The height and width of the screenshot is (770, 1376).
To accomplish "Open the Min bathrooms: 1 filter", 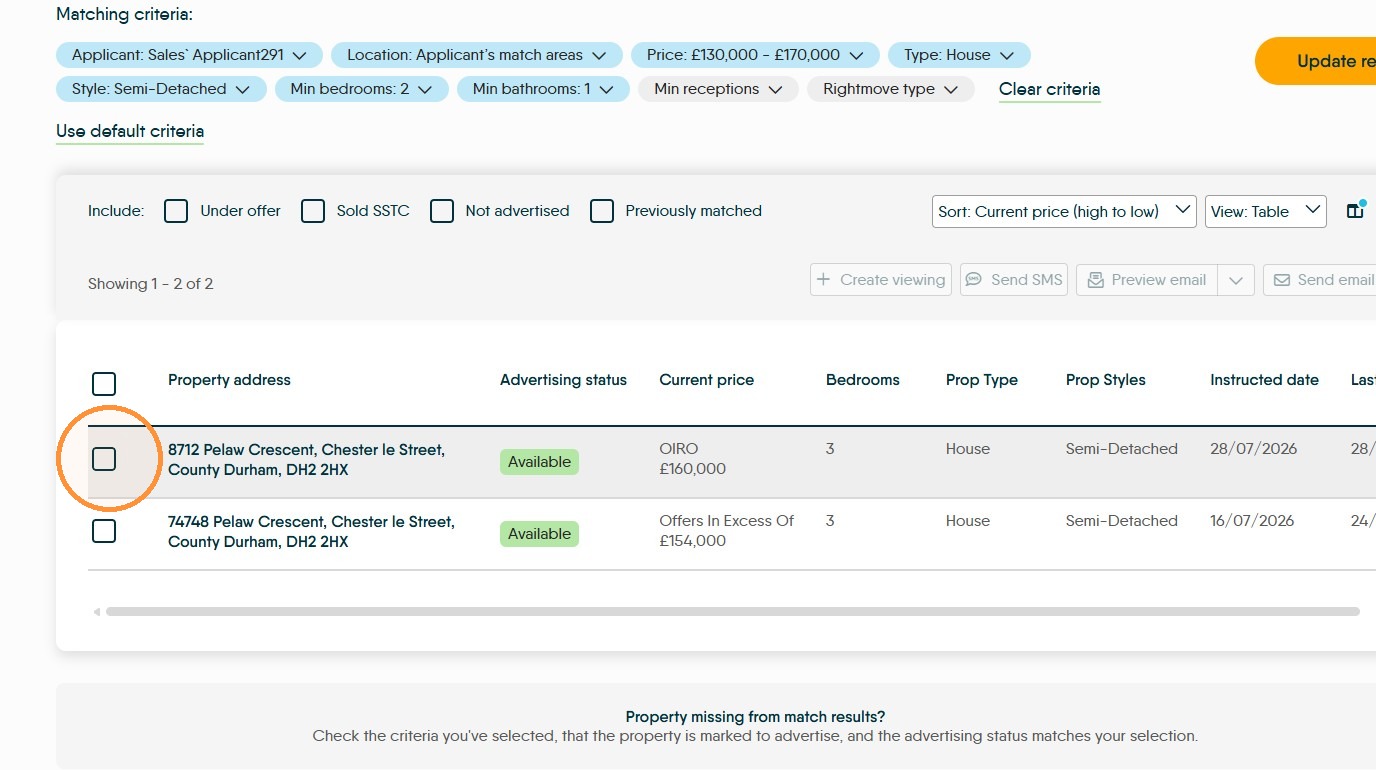I will 543,89.
